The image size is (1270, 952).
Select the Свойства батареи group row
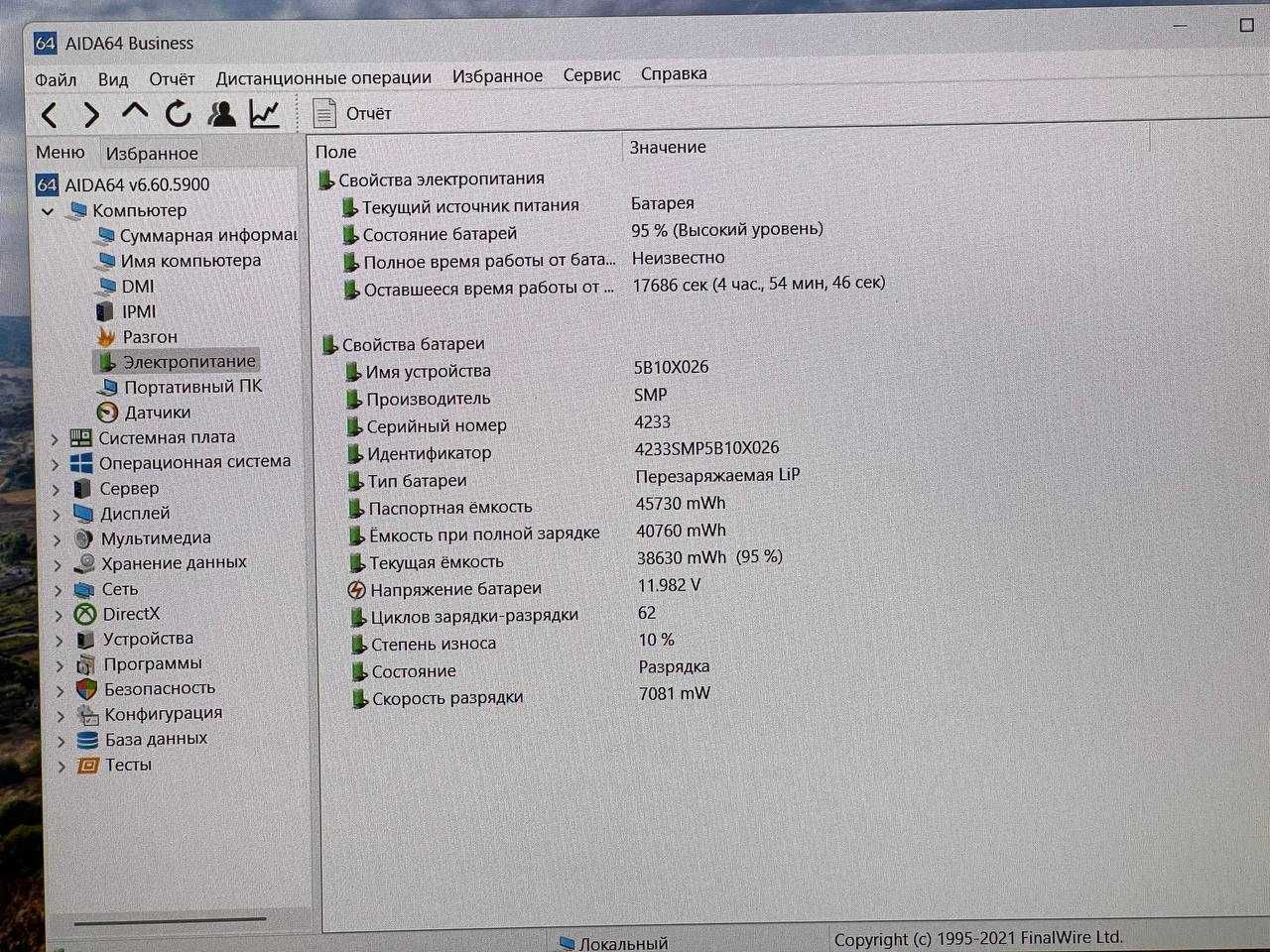(405, 345)
